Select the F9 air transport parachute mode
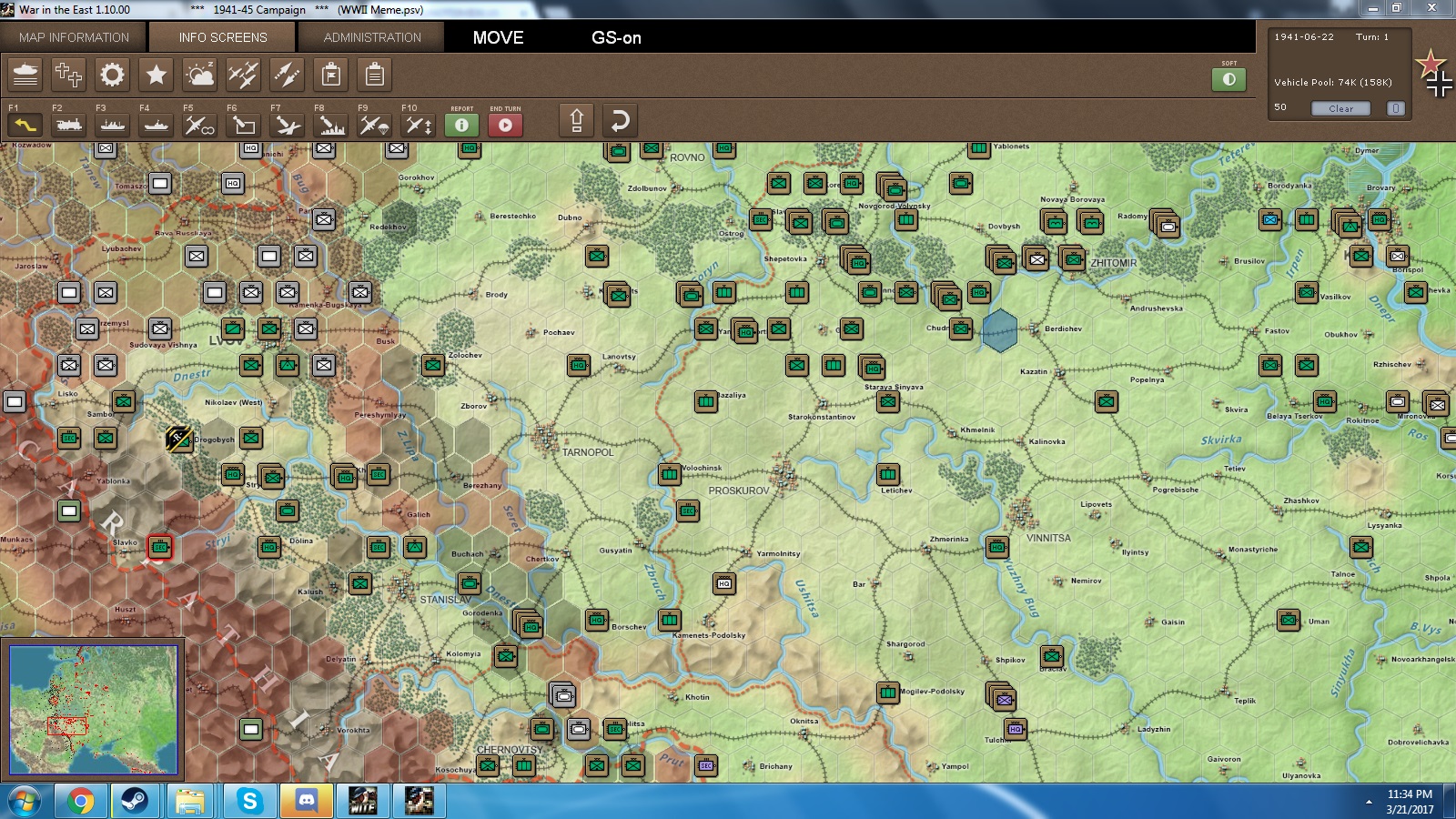Image resolution: width=1456 pixels, height=819 pixels. click(374, 125)
